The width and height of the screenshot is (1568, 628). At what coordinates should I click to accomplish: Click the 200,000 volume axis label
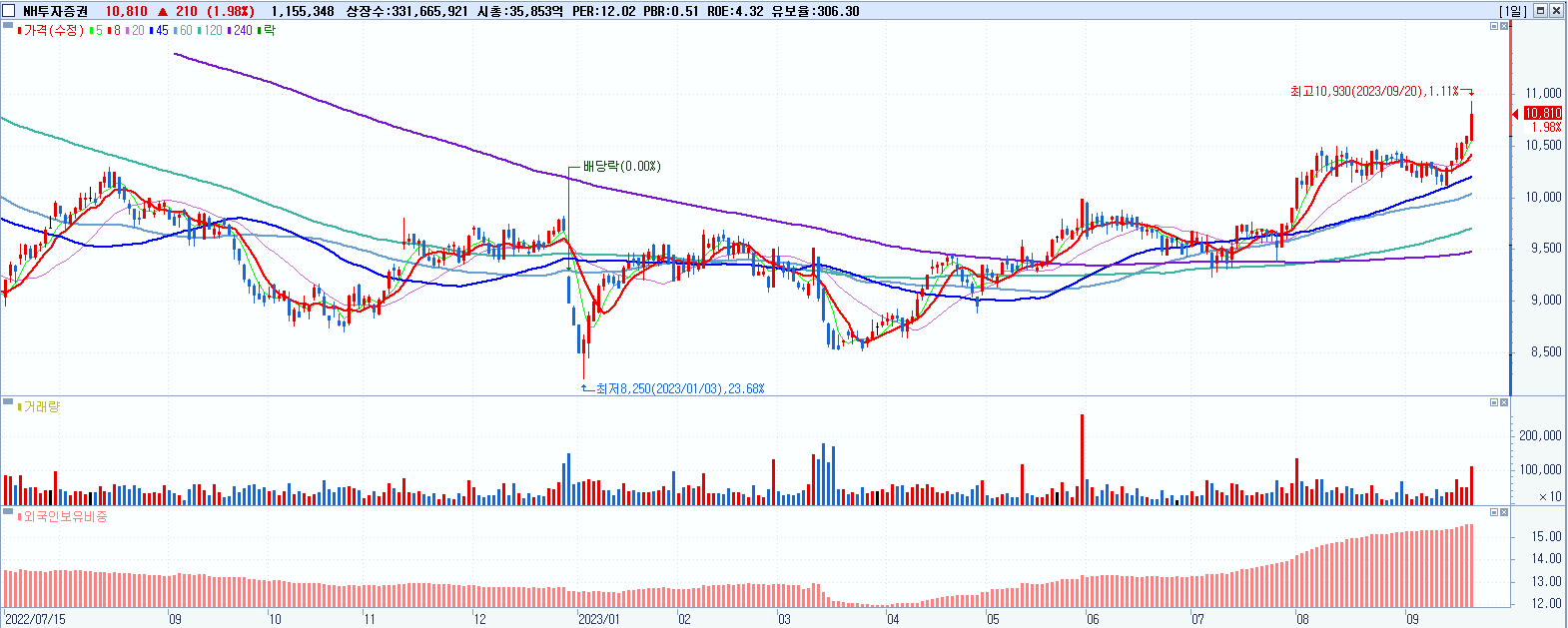pos(1541,435)
